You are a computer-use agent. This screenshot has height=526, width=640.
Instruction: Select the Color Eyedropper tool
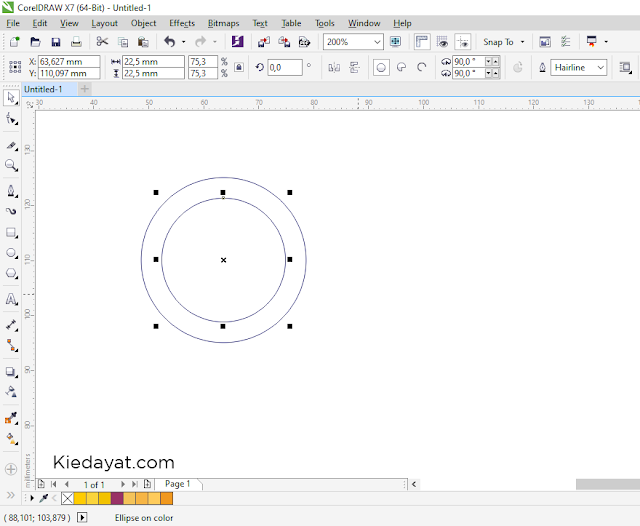pyautogui.click(x=11, y=418)
